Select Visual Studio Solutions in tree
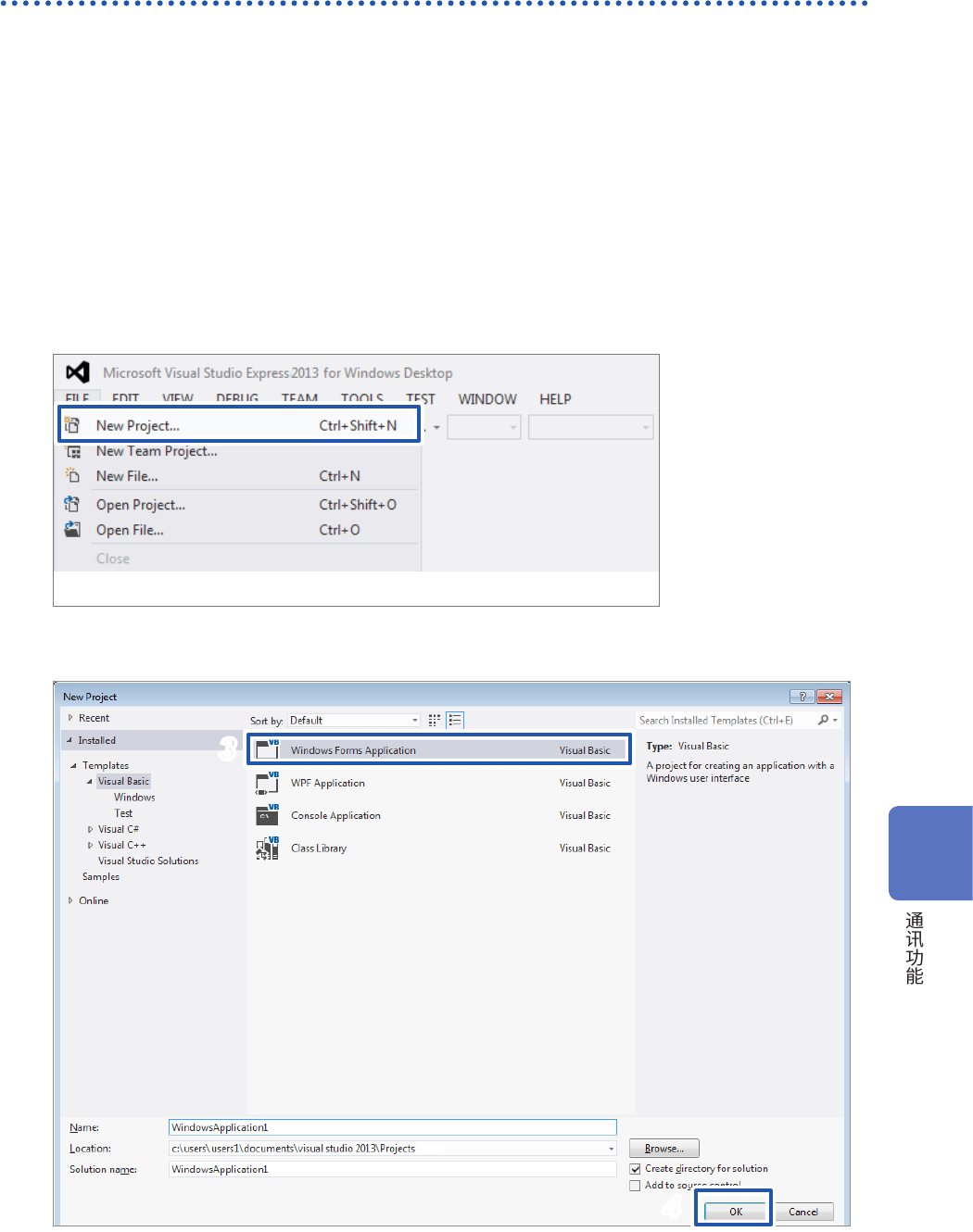The image size is (973, 1232). click(148, 861)
